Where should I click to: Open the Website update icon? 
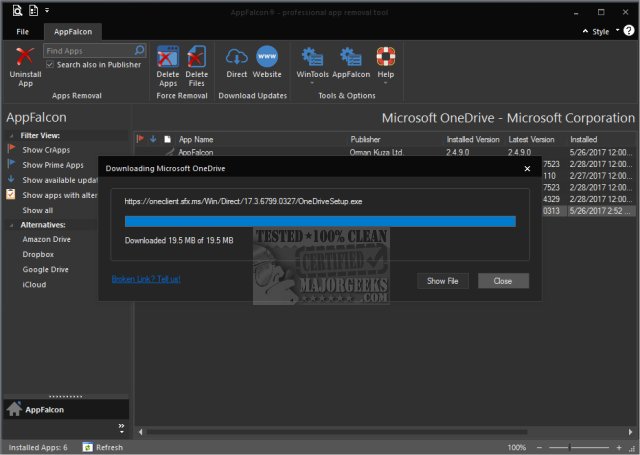[x=267, y=56]
